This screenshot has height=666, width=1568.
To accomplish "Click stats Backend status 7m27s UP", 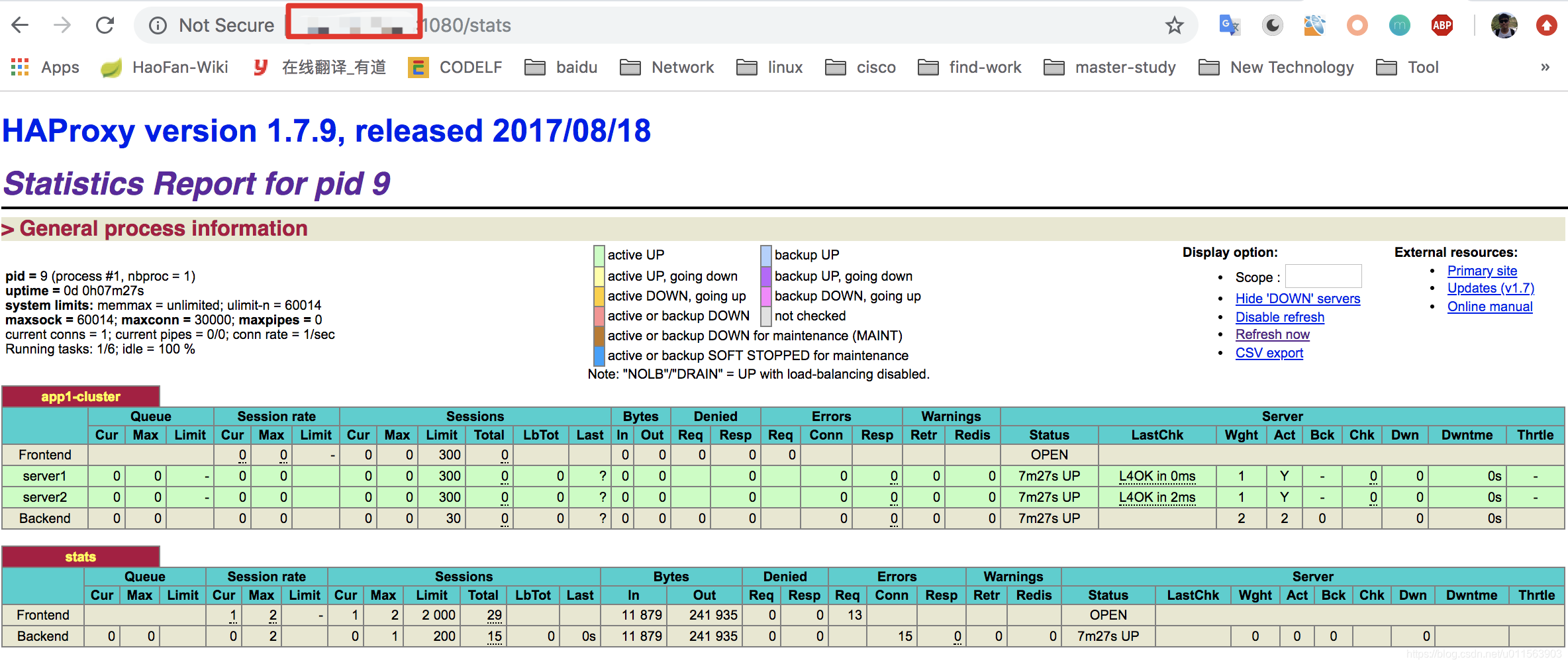I will (x=1108, y=636).
